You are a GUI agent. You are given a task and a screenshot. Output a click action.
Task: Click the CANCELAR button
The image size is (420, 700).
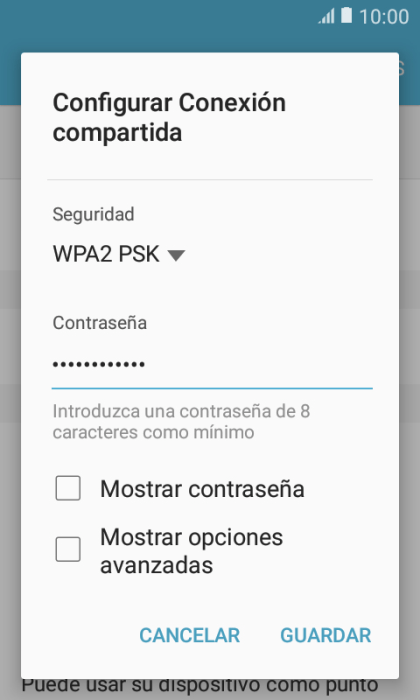coord(190,635)
